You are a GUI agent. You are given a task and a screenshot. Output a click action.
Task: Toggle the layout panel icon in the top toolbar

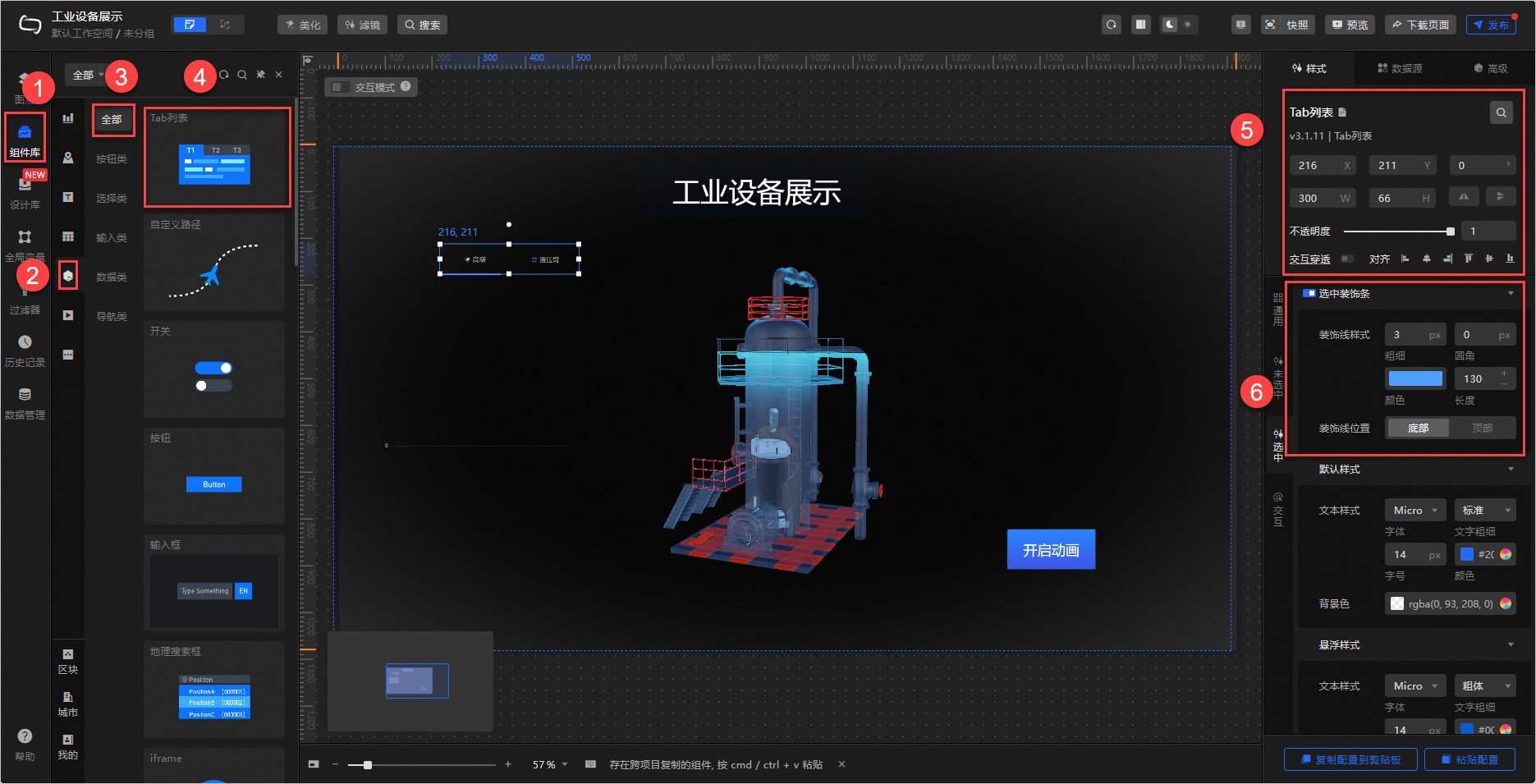tap(1141, 25)
